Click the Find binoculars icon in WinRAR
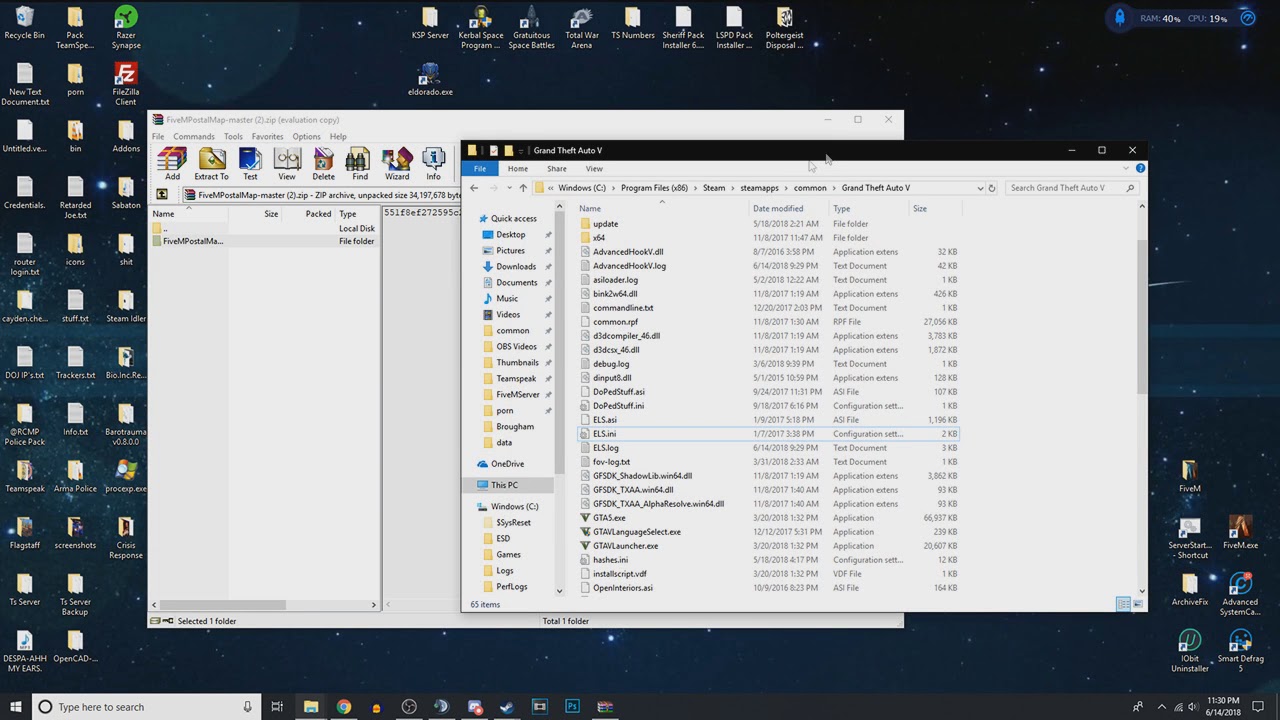Image resolution: width=1280 pixels, height=720 pixels. 359,164
